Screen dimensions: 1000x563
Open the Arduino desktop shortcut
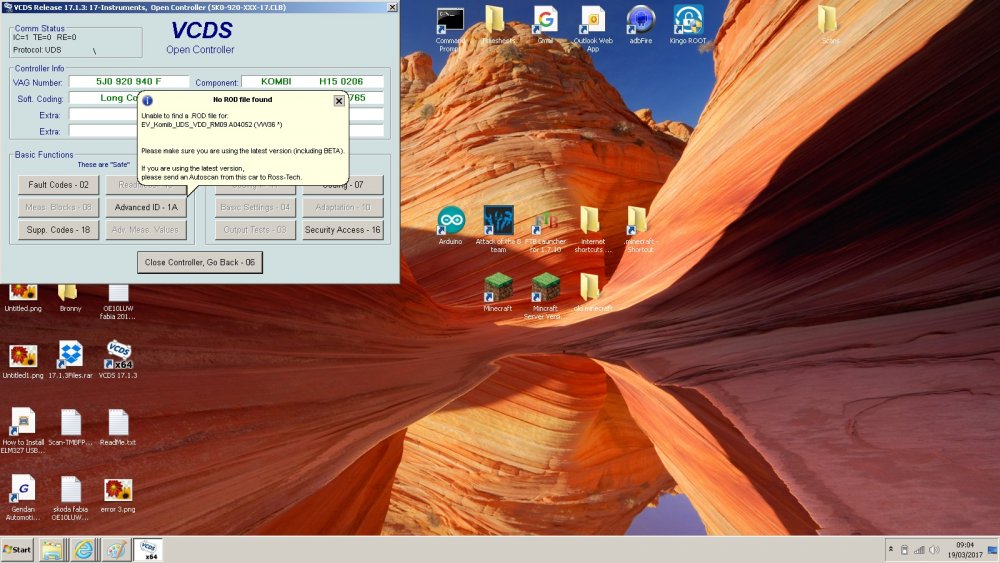tap(451, 225)
